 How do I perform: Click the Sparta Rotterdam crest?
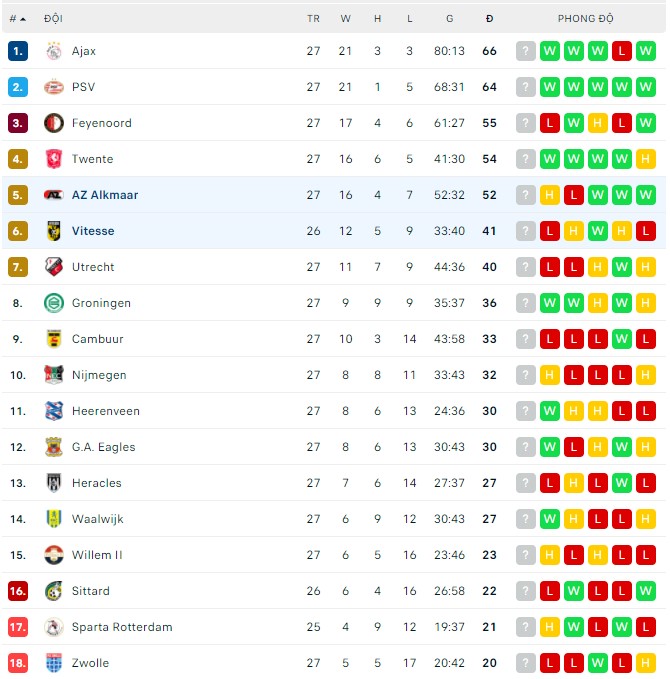click(54, 627)
